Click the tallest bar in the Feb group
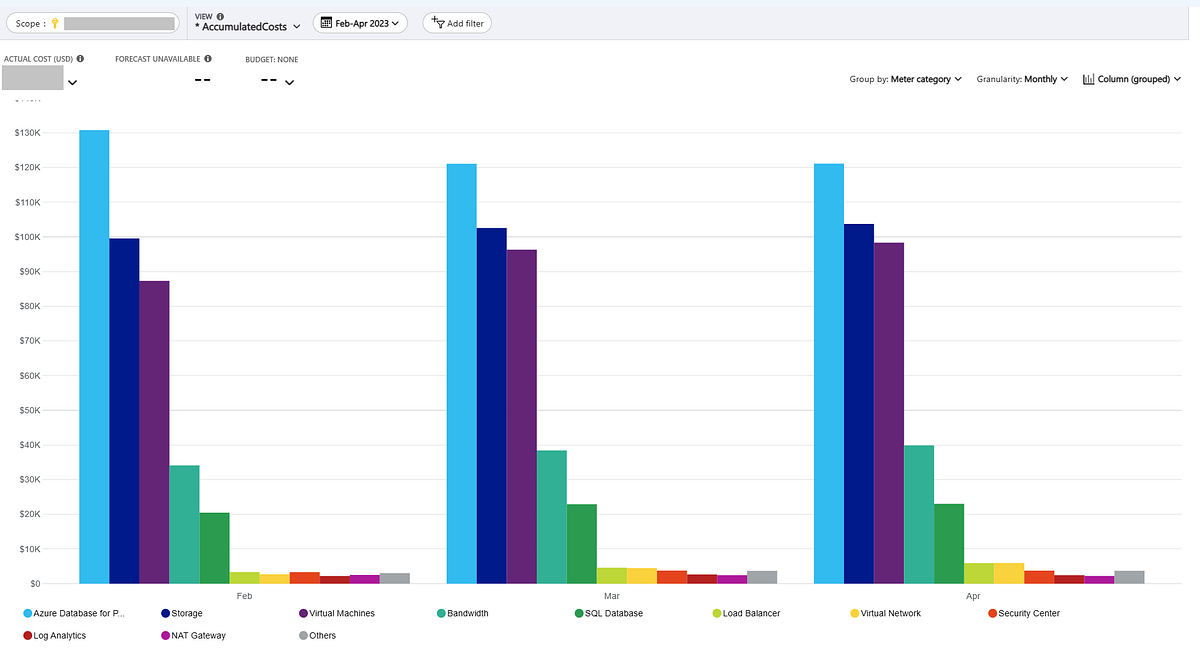Screen dimensions: 1200x657 point(93,350)
